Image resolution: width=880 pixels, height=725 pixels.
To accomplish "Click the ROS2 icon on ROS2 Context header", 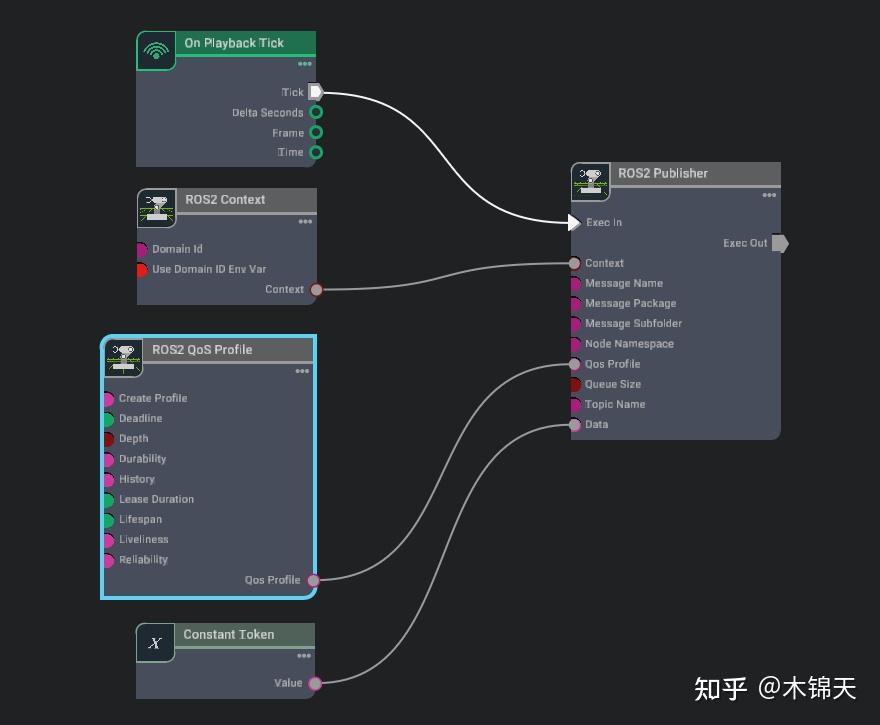I will 156,207.
